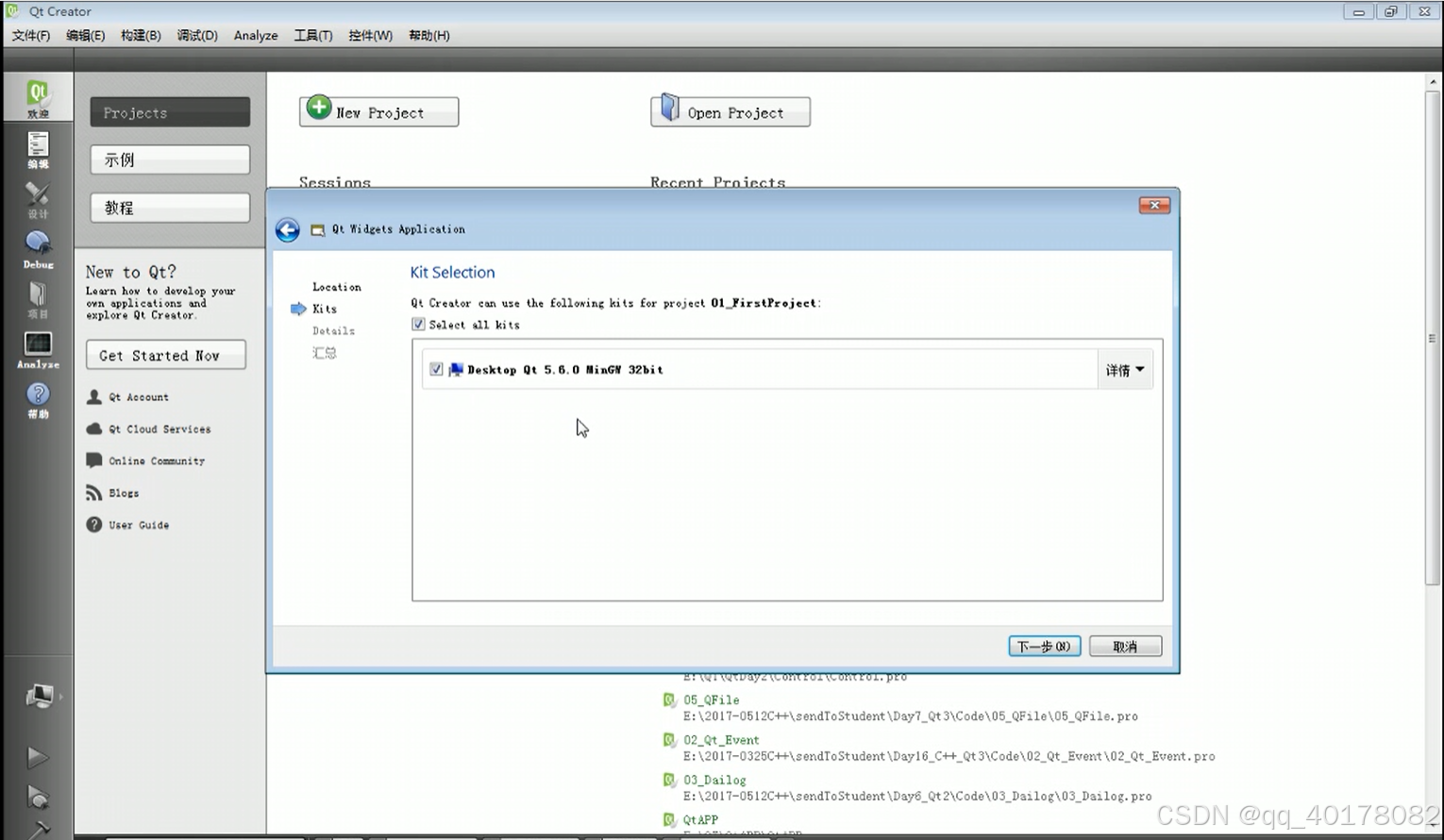This screenshot has height=840, width=1444.
Task: Close the Qt Widgets Application dialog
Action: (x=1154, y=205)
